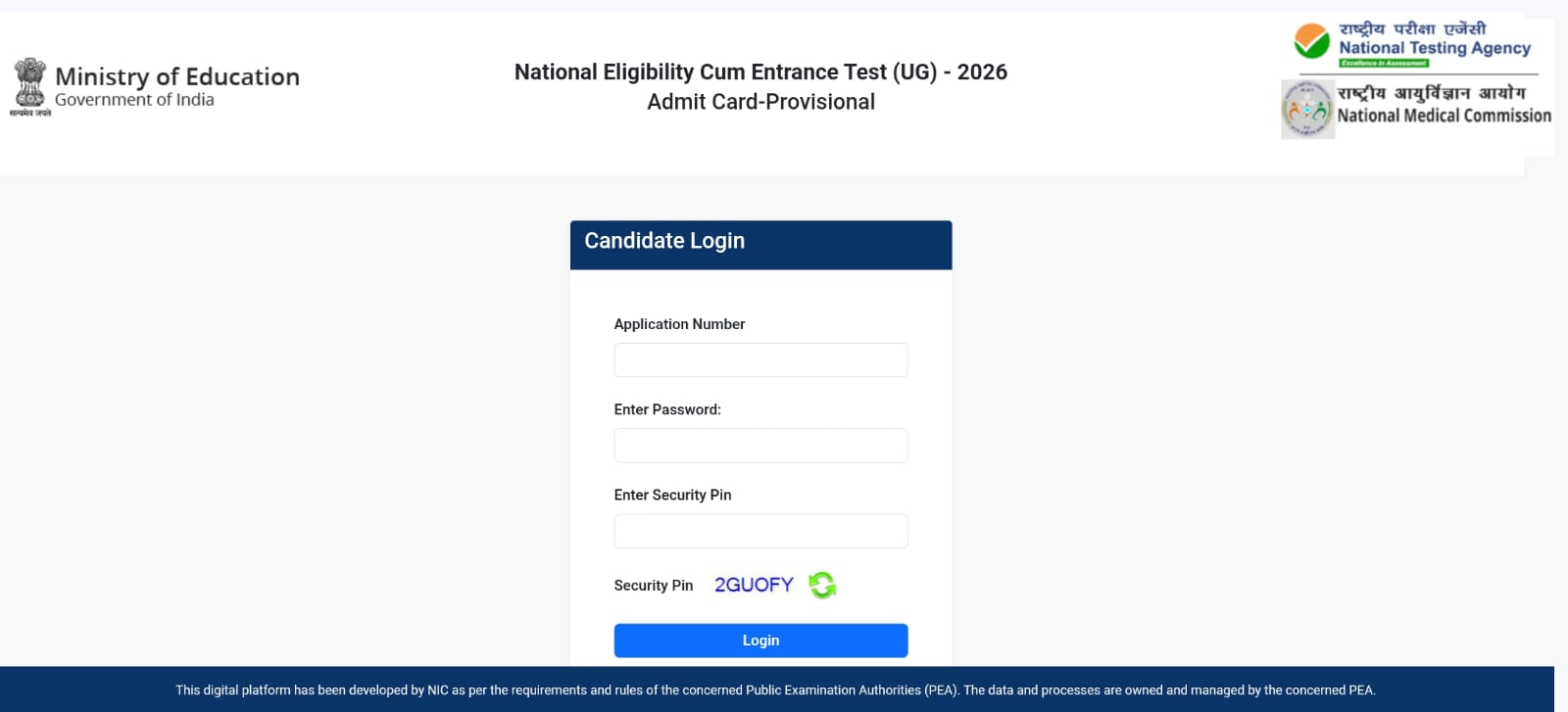Click the Admit Card-Provisional subtitle
The width and height of the screenshot is (1568, 712).
click(760, 102)
